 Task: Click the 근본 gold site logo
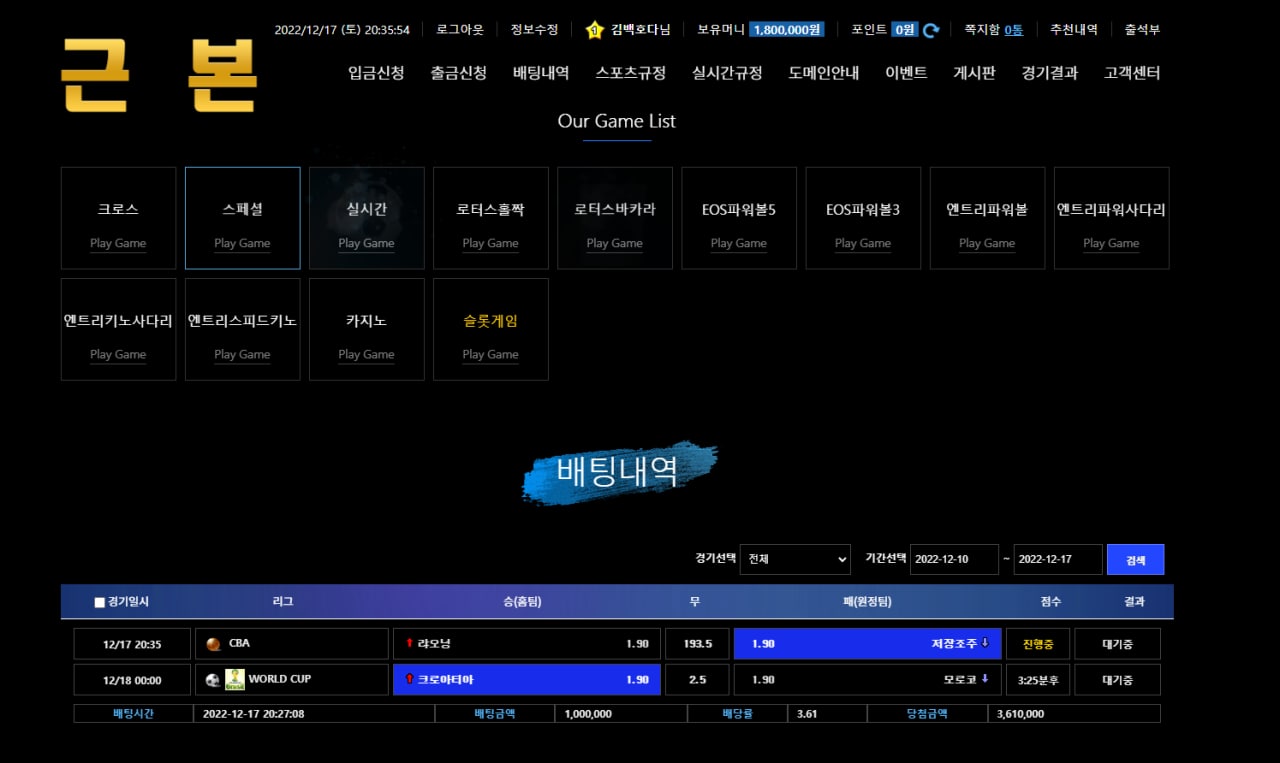[x=160, y=76]
